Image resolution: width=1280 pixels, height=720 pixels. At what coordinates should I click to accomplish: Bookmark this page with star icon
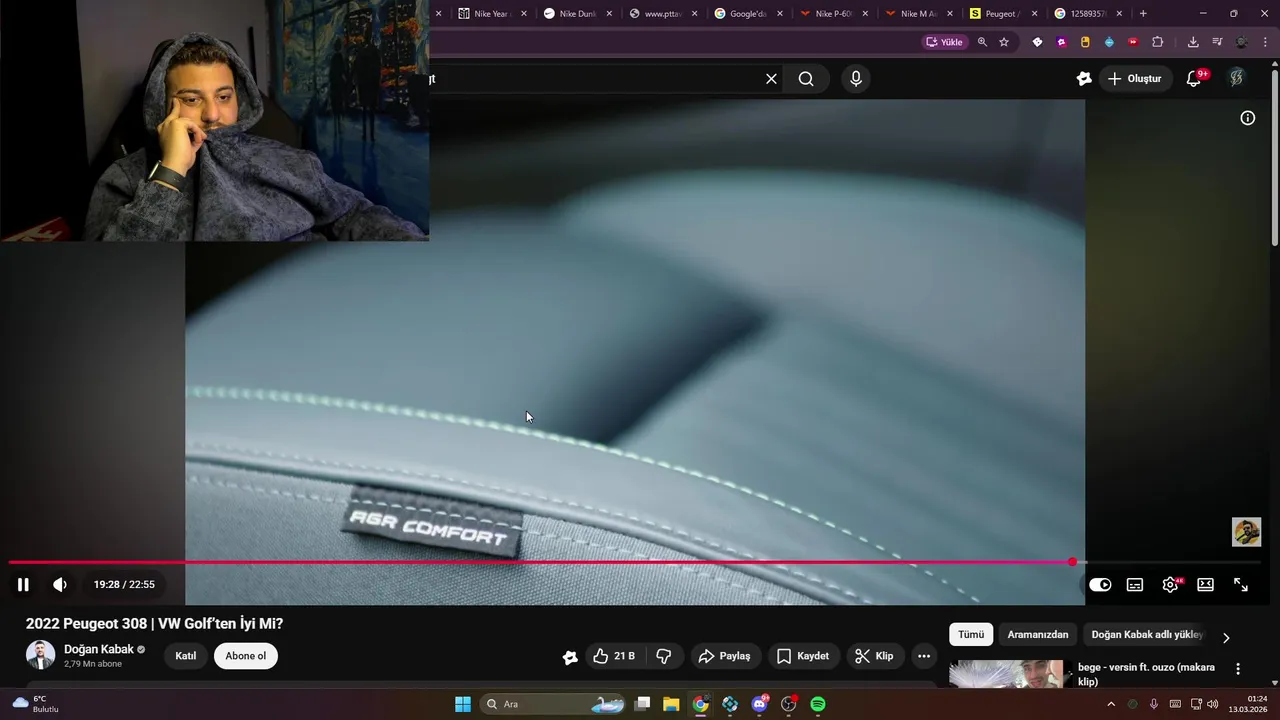click(x=1004, y=42)
